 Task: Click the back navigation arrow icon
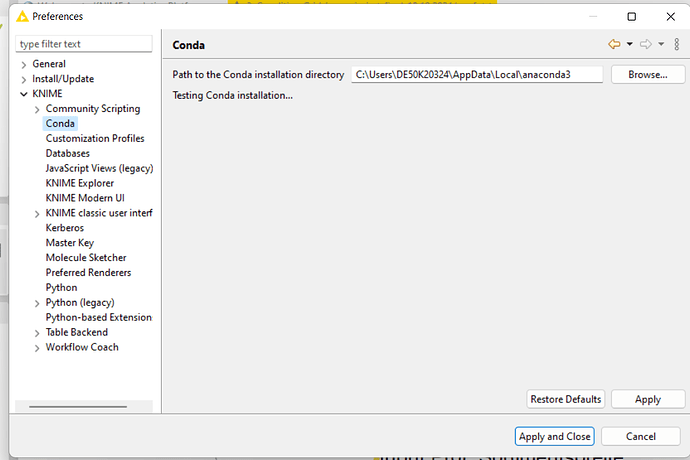[614, 44]
